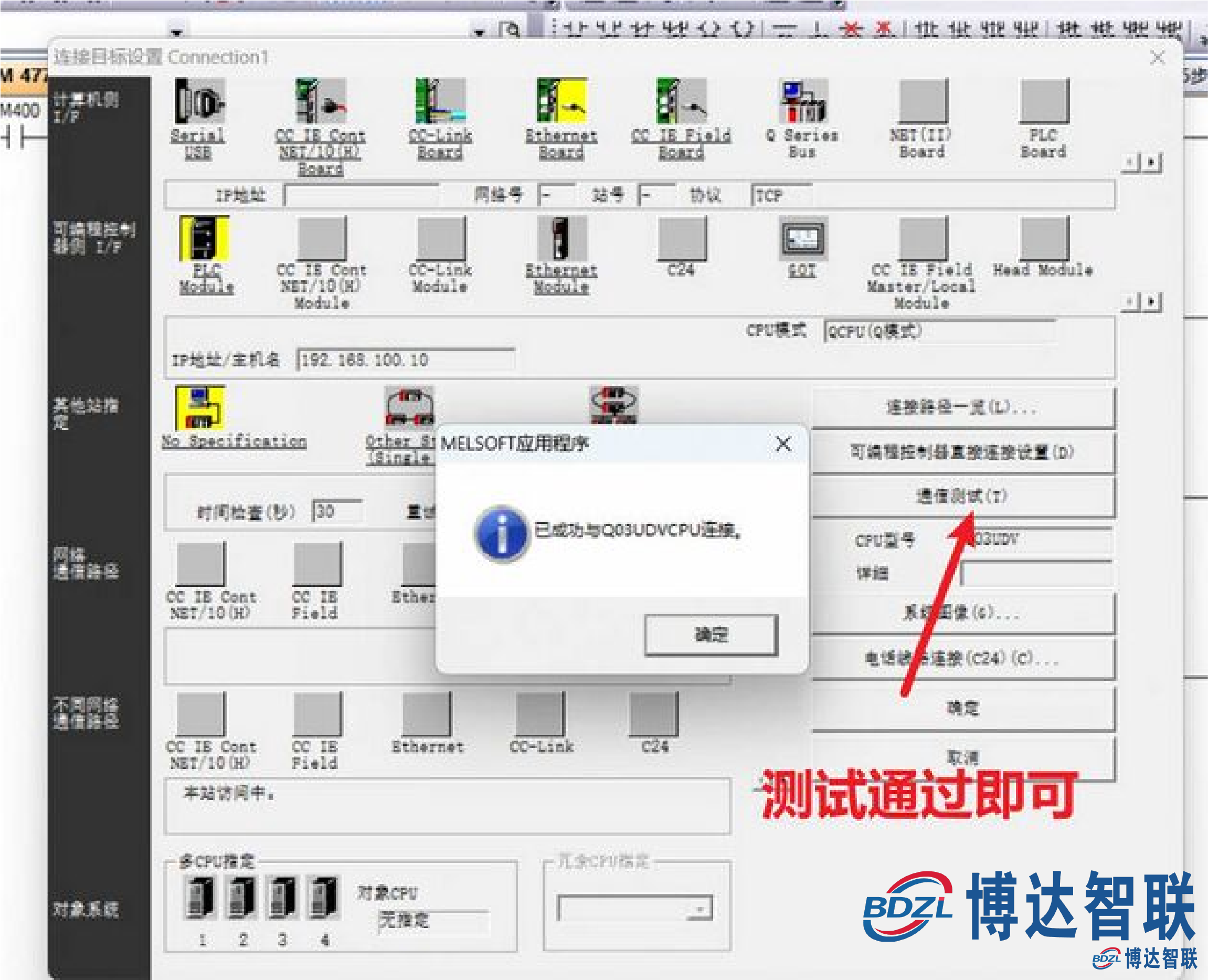Image resolution: width=1208 pixels, height=980 pixels.
Task: Click the 时间检查(秒) field showing 30
Action: [x=337, y=511]
